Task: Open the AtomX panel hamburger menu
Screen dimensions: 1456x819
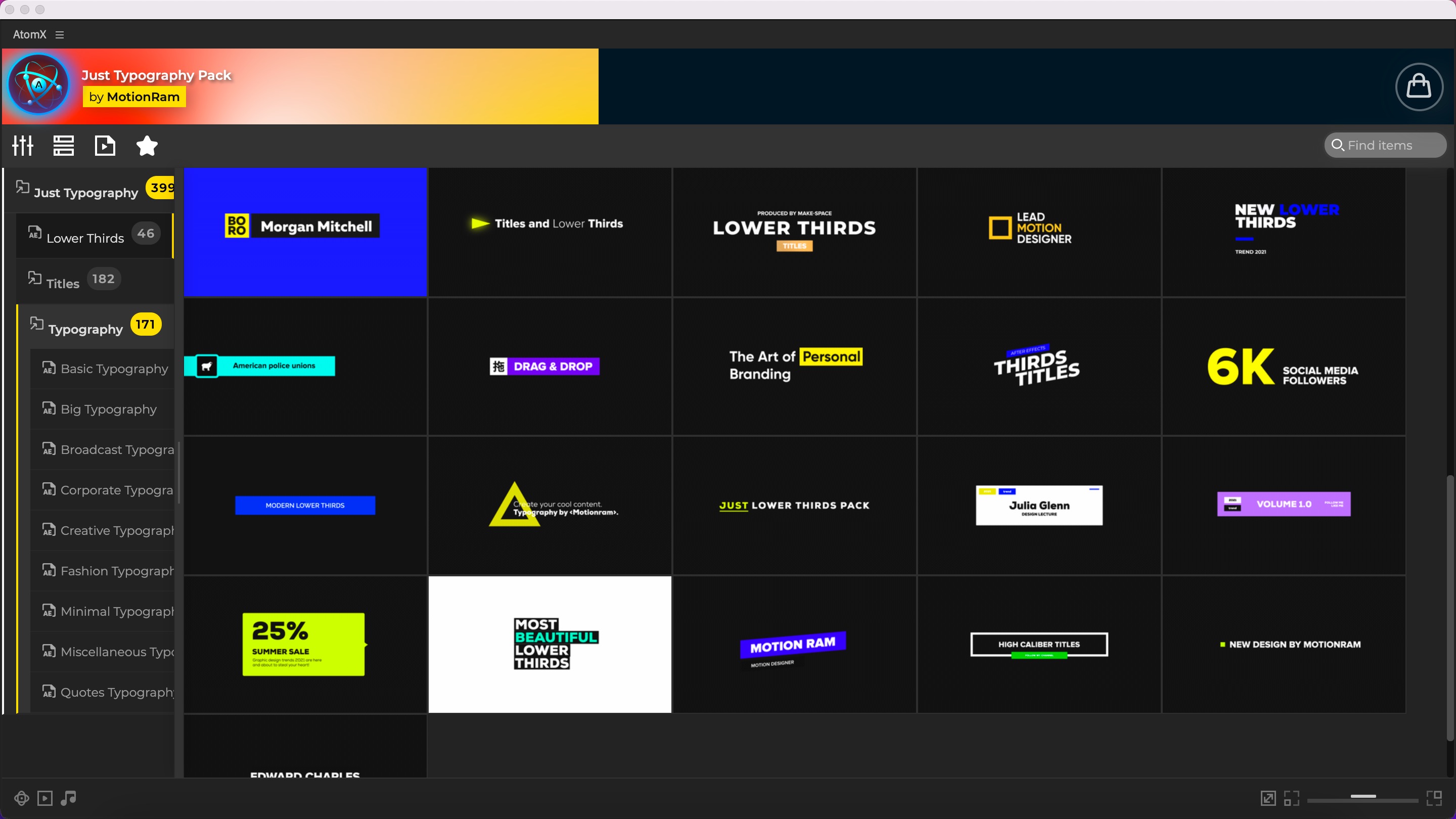Action: click(x=59, y=34)
